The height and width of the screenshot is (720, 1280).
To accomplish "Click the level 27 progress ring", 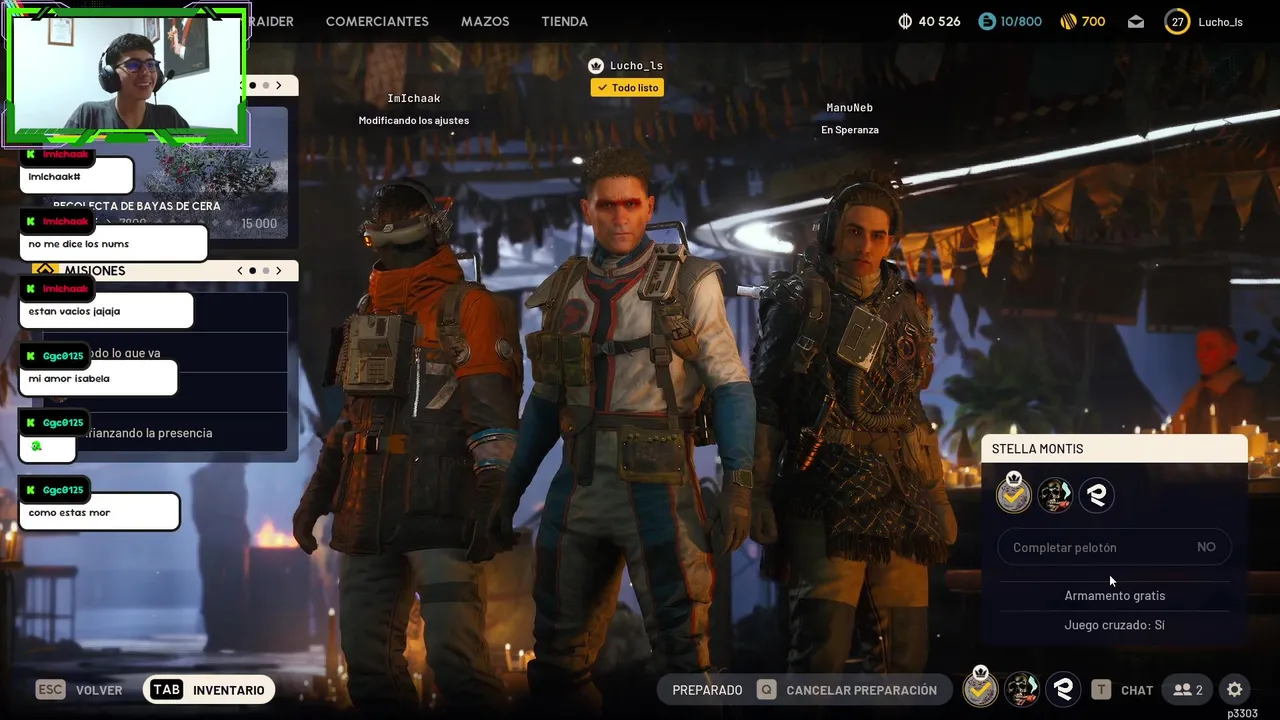I will [1177, 22].
